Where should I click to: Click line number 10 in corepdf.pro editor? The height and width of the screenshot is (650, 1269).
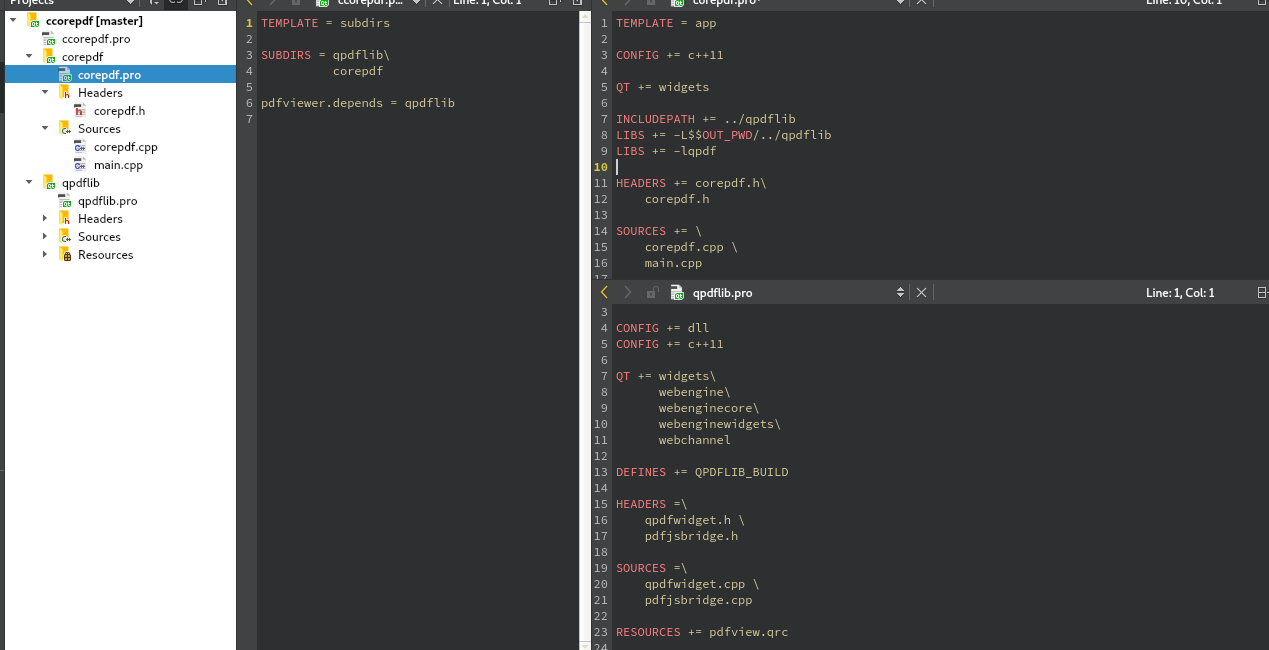601,167
